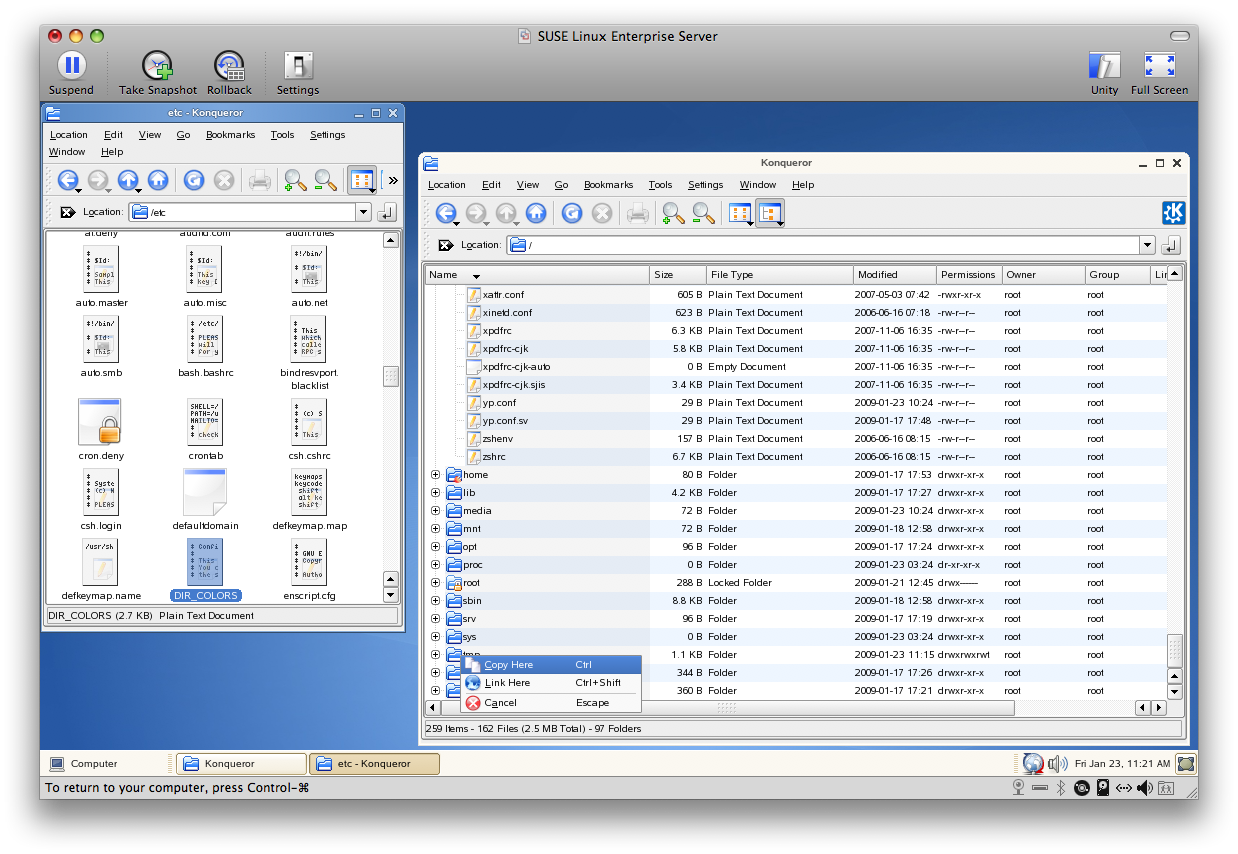Screen dimensions: 1238x854
Task: Zoom out on the /etc icon view
Action: tap(325, 180)
